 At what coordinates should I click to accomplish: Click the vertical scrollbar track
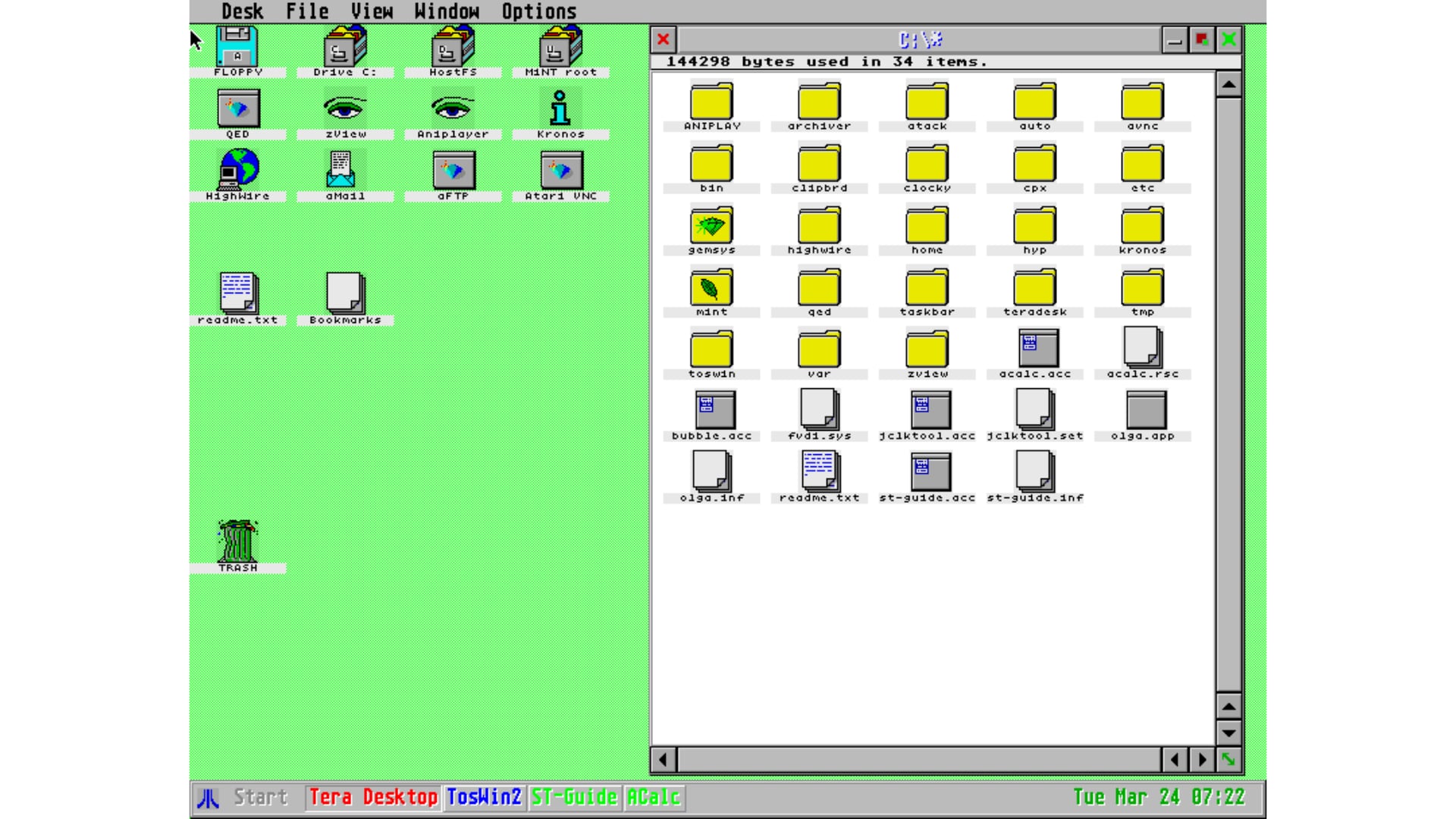click(x=1228, y=394)
